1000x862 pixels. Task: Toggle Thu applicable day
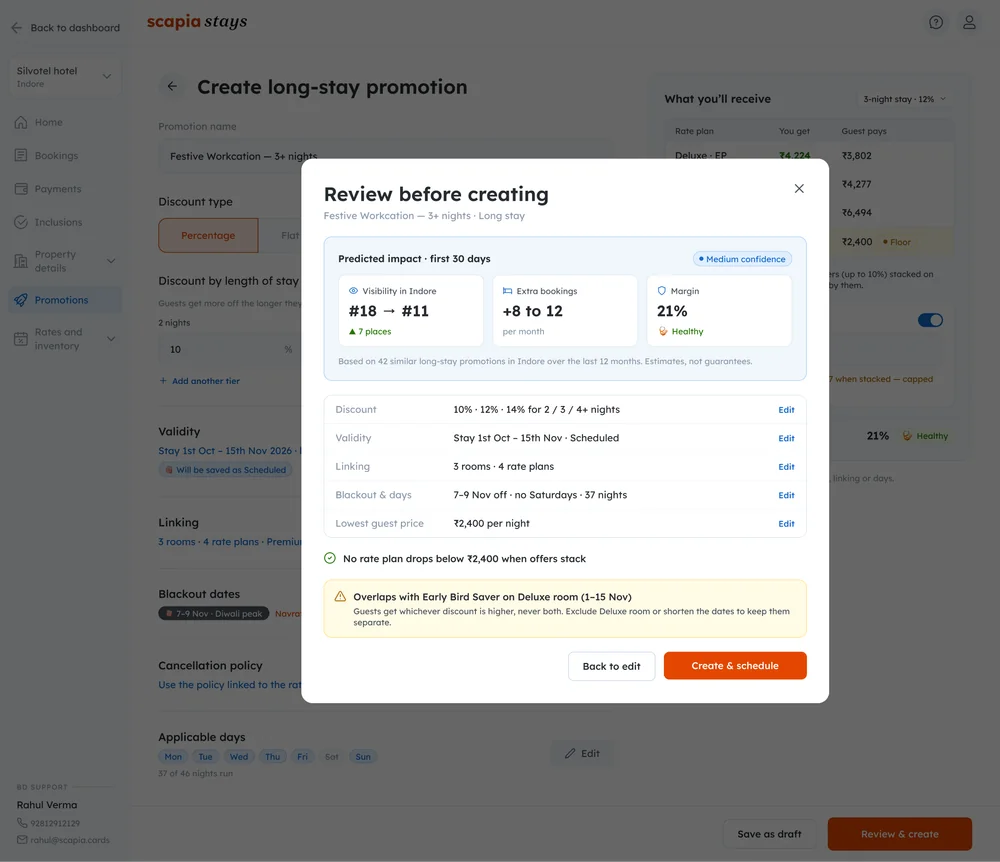pos(273,757)
